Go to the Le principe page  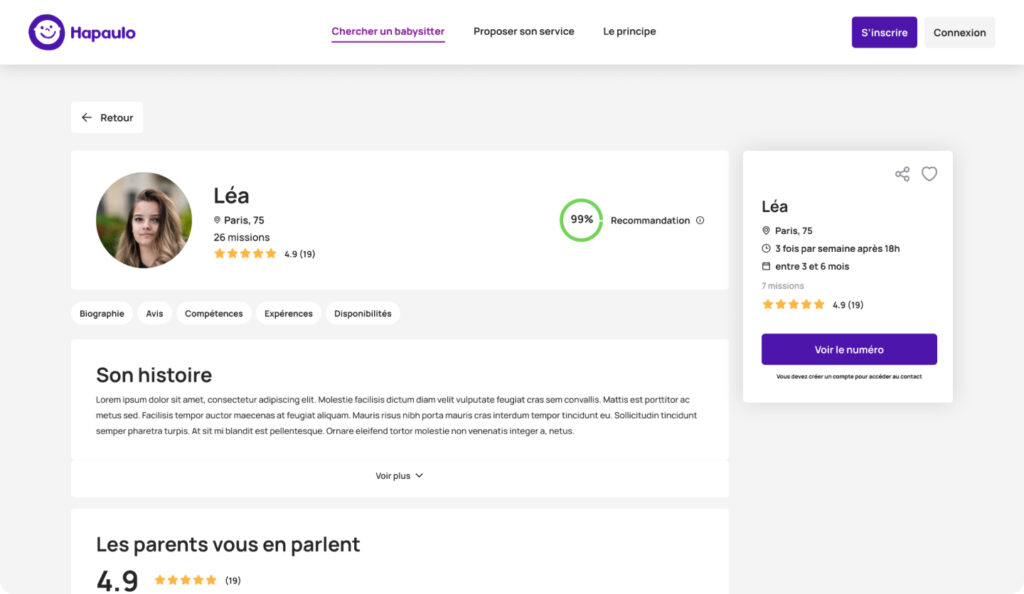tap(630, 31)
